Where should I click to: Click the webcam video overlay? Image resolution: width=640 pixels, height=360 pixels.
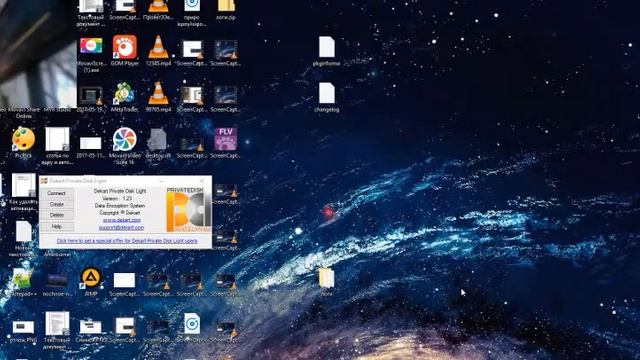click(38, 53)
